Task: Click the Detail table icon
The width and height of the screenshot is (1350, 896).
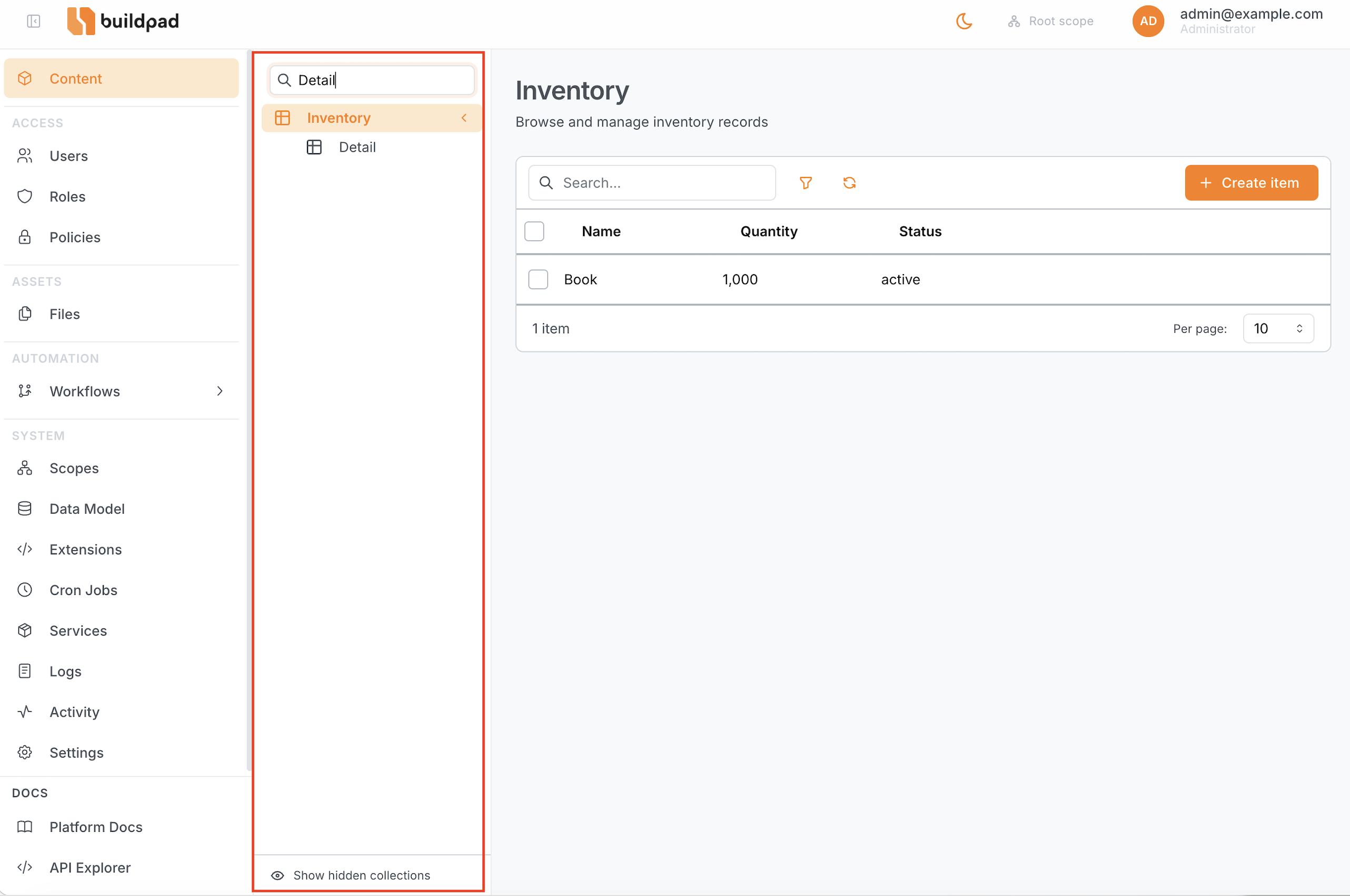Action: (x=314, y=147)
